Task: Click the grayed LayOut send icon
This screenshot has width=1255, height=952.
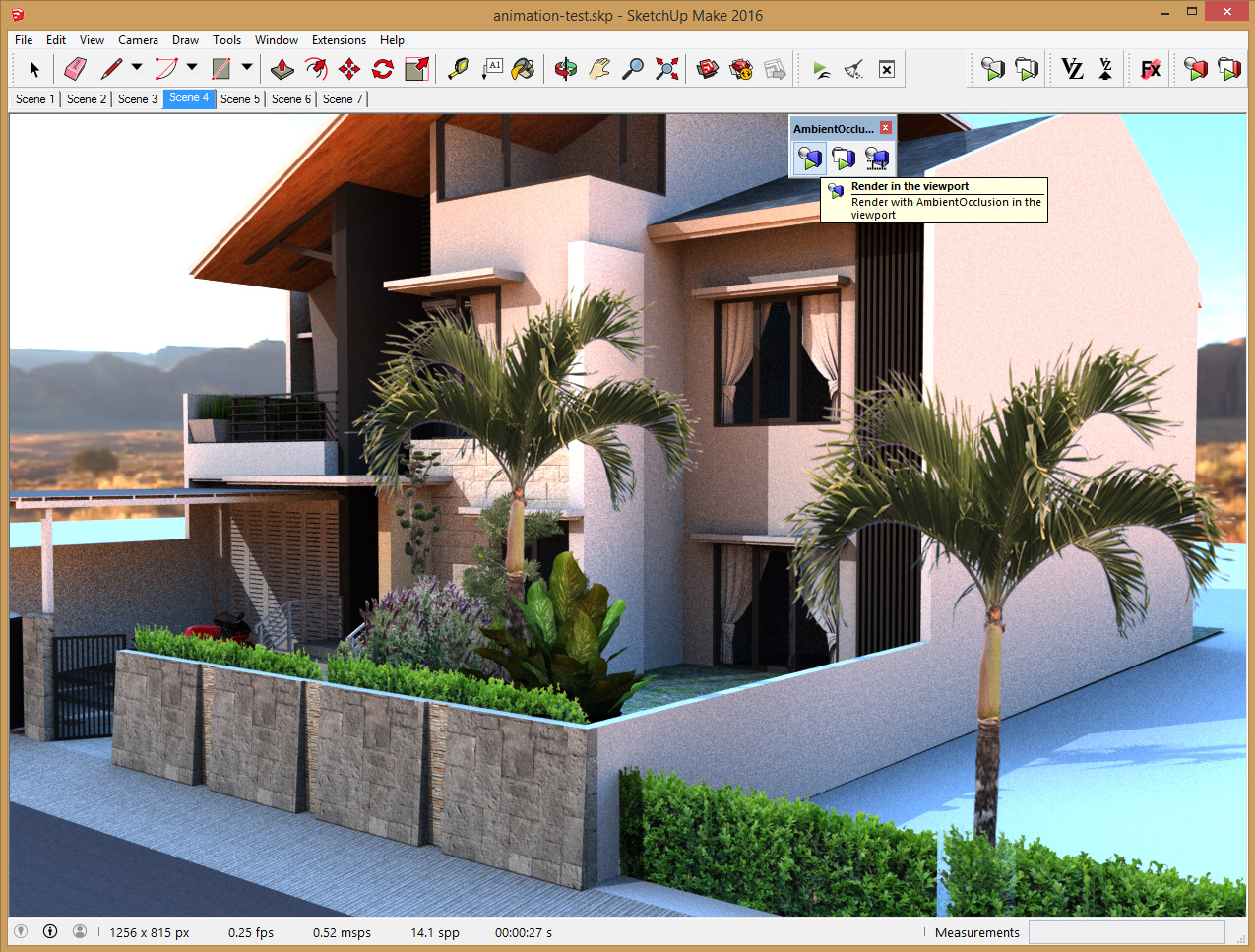Action: point(775,69)
